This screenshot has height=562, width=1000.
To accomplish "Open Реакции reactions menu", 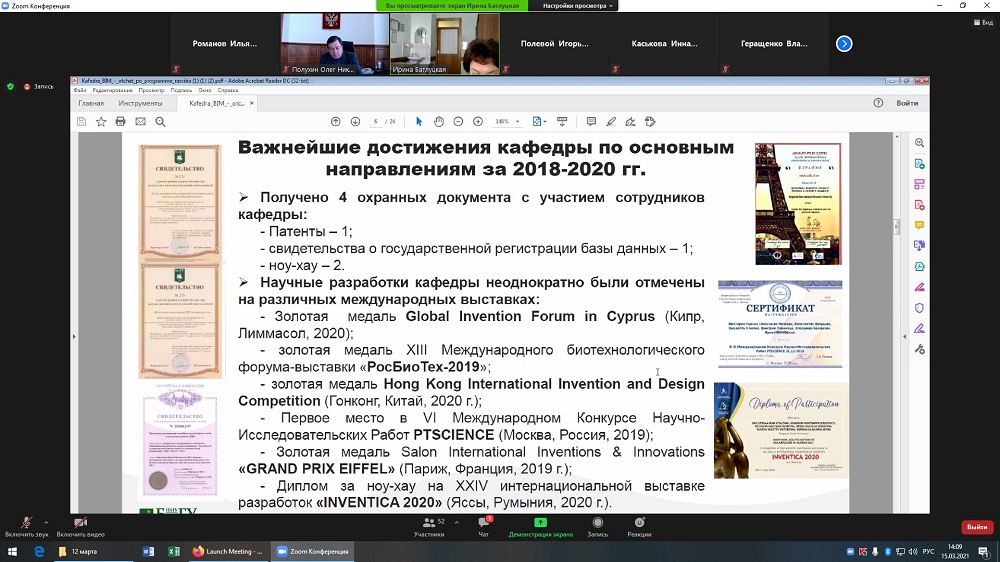I will (x=639, y=526).
